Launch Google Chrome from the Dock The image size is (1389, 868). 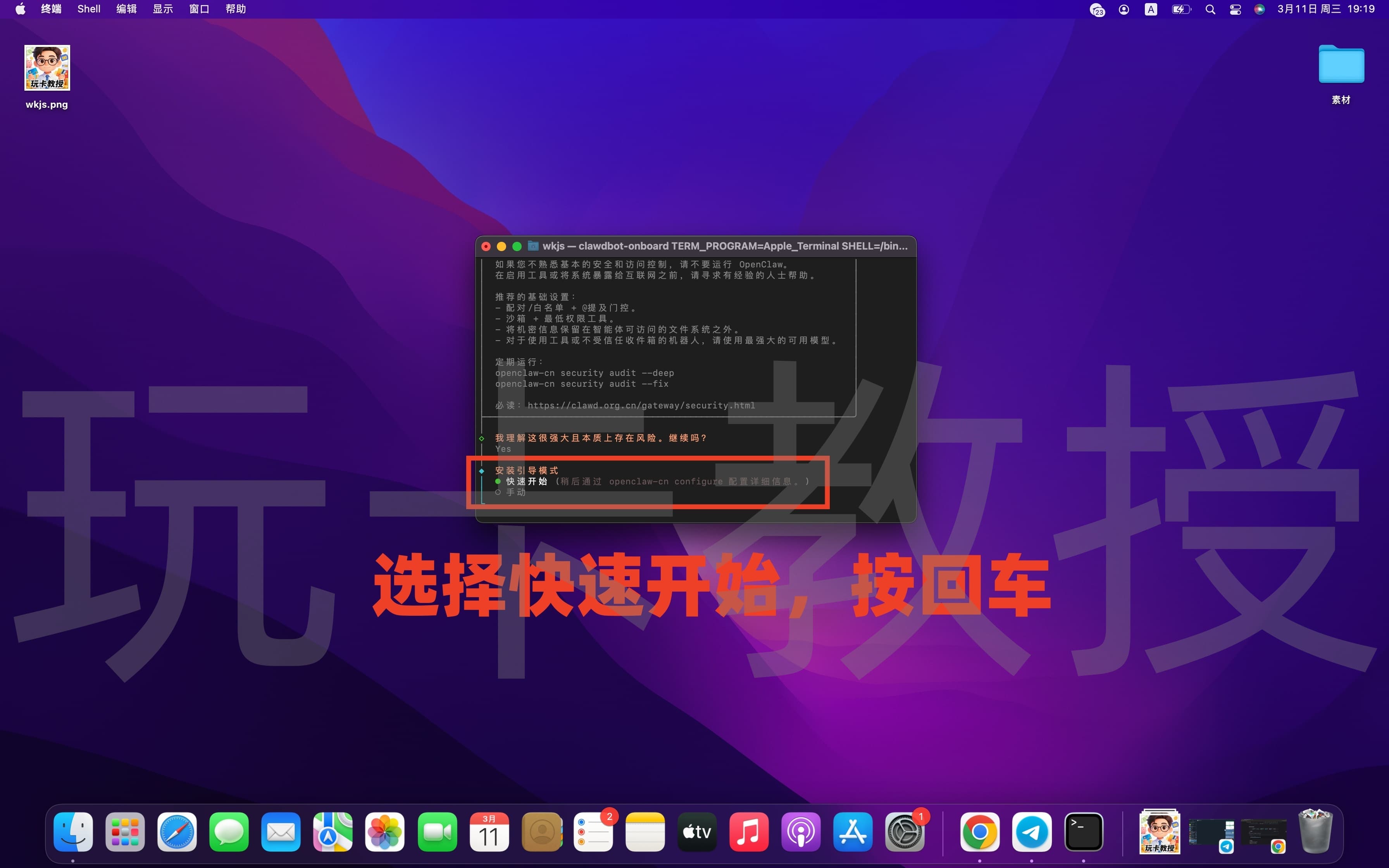[x=981, y=831]
